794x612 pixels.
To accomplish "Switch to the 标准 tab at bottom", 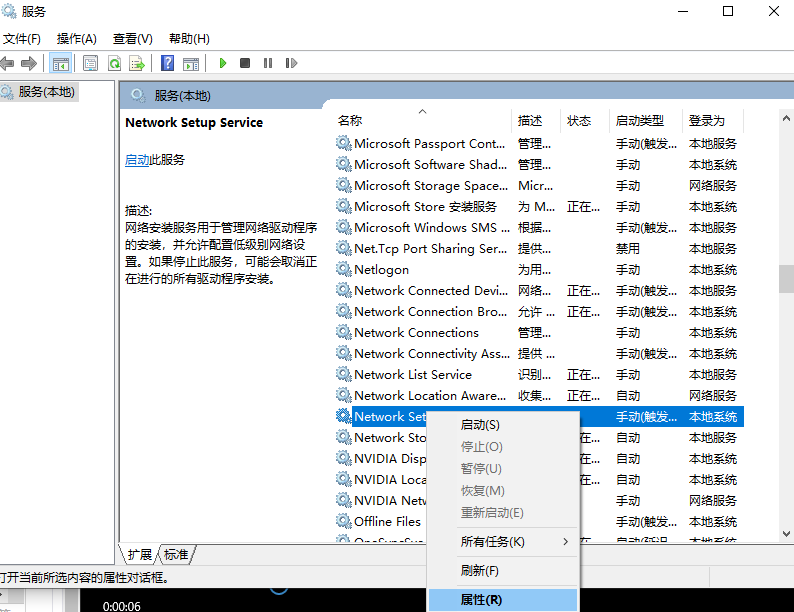I will coord(176,554).
